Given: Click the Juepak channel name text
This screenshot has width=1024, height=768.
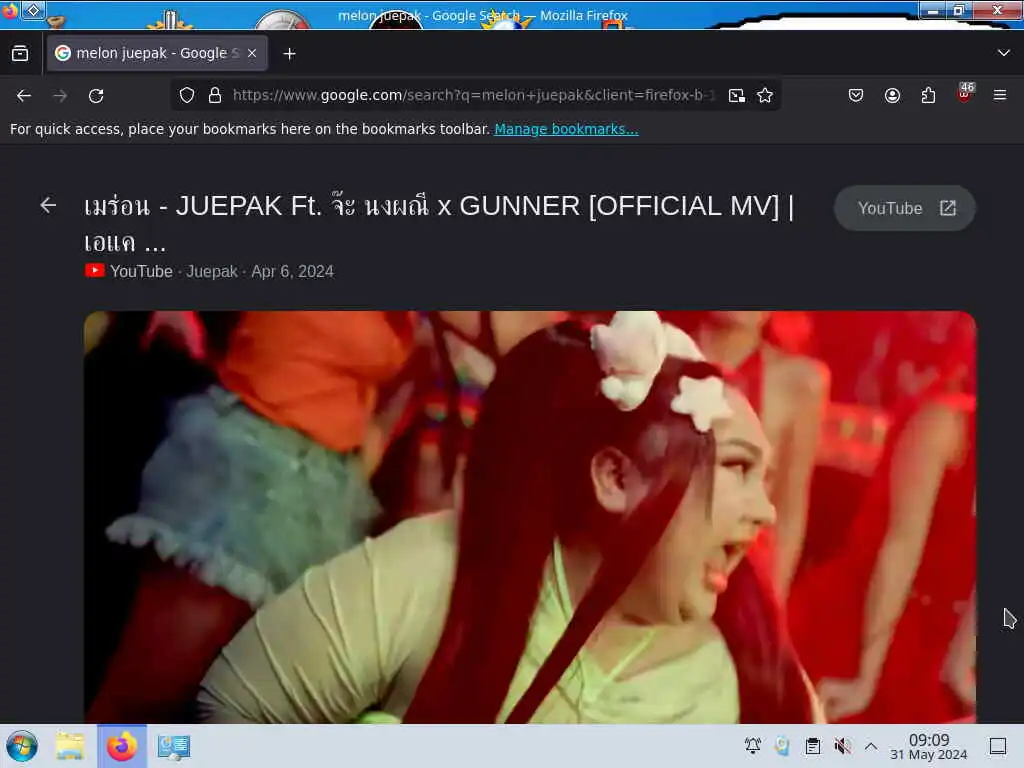Looking at the screenshot, I should [212, 272].
